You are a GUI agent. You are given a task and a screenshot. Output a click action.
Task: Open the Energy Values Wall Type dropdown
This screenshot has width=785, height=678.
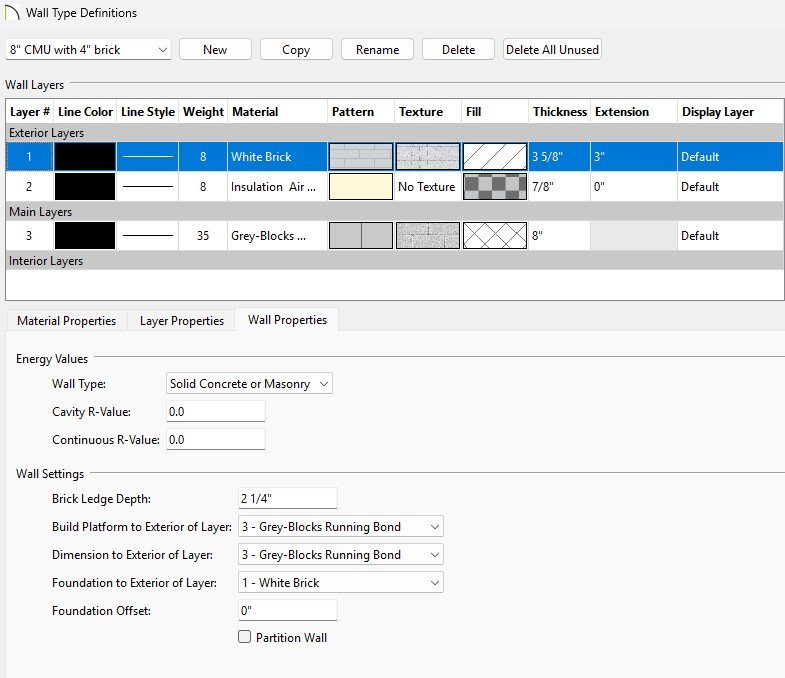(x=249, y=383)
